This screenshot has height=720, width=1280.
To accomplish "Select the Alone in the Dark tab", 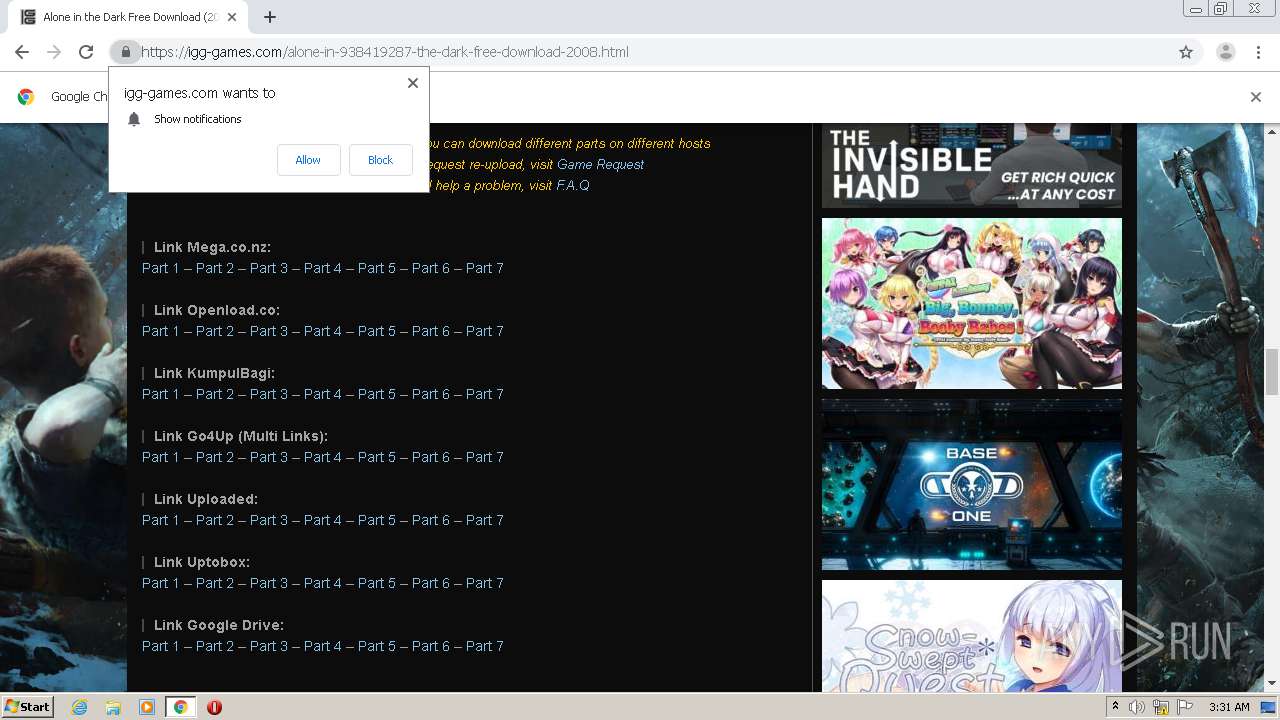I will tap(128, 17).
